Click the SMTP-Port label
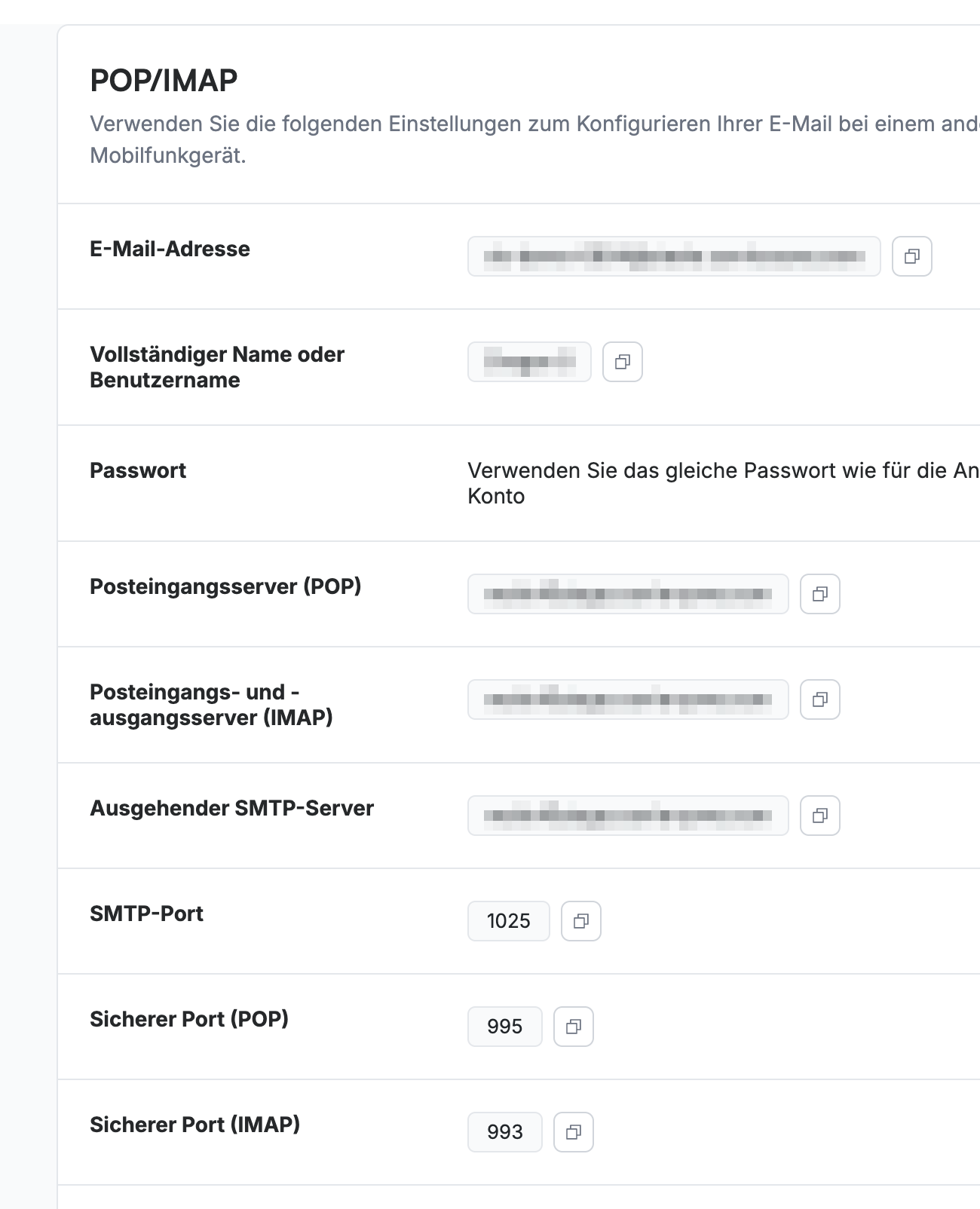The image size is (980, 1209). (146, 914)
